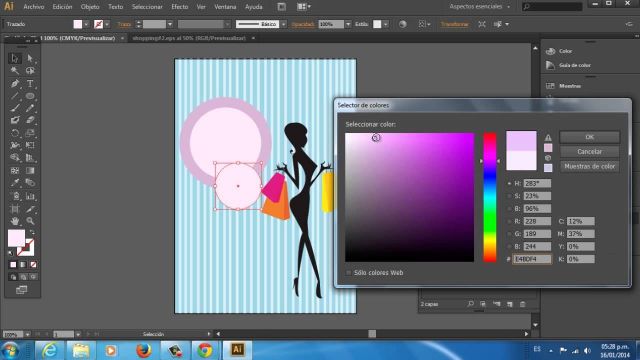Image resolution: width=640 pixels, height=360 pixels.
Task: Select the Zoom magnifier tool
Action: tap(30, 221)
